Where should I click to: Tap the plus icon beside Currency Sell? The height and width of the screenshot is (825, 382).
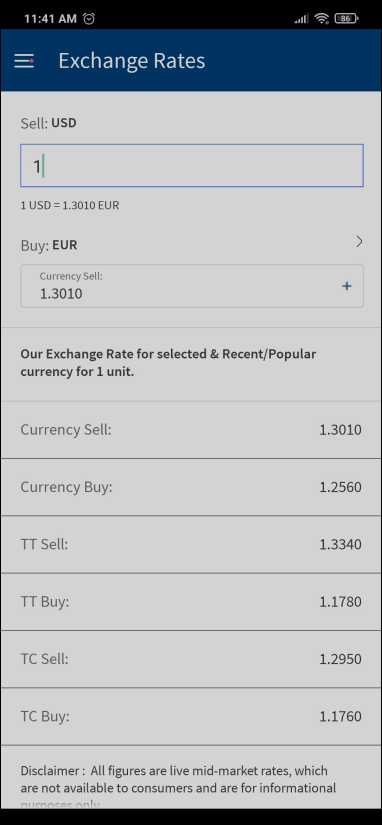347,286
